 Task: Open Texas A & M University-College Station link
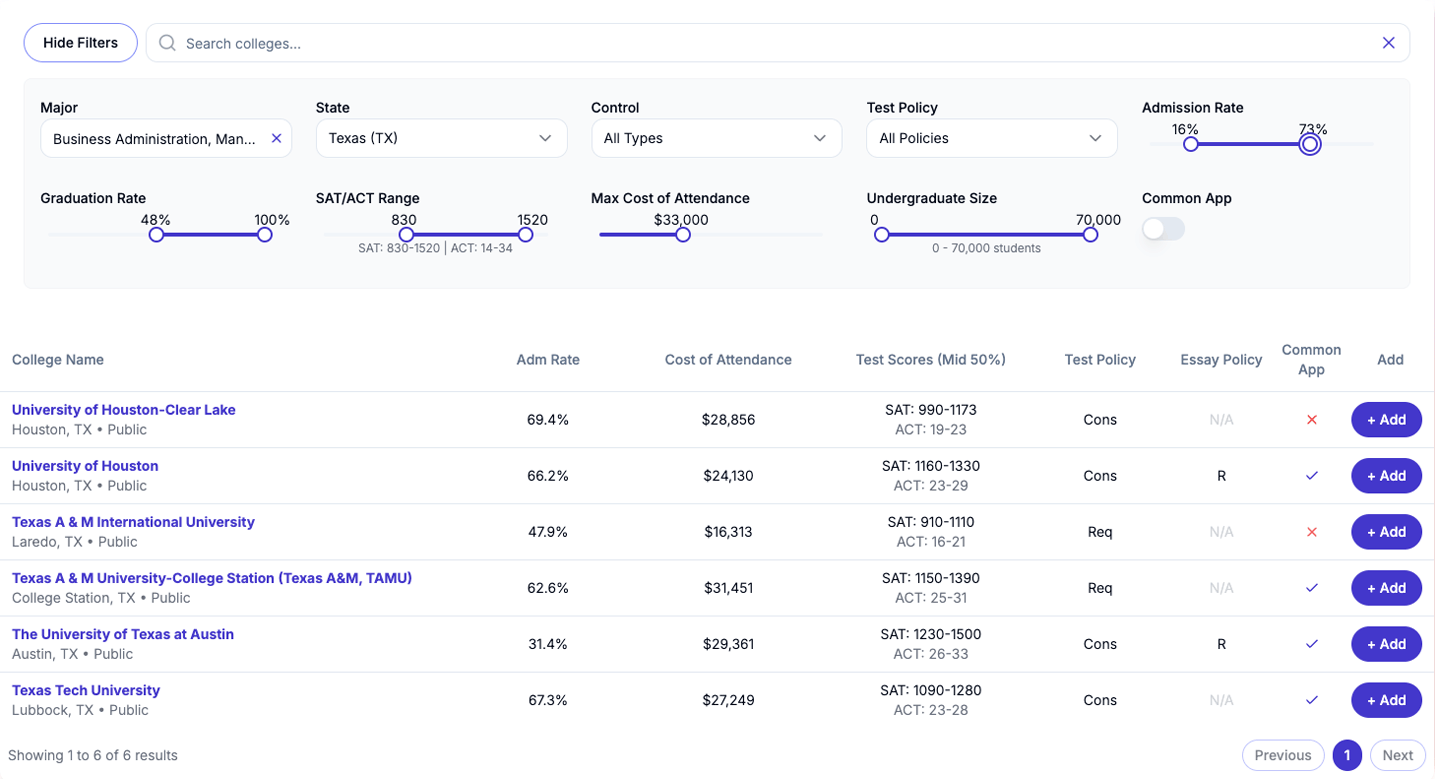(x=212, y=578)
